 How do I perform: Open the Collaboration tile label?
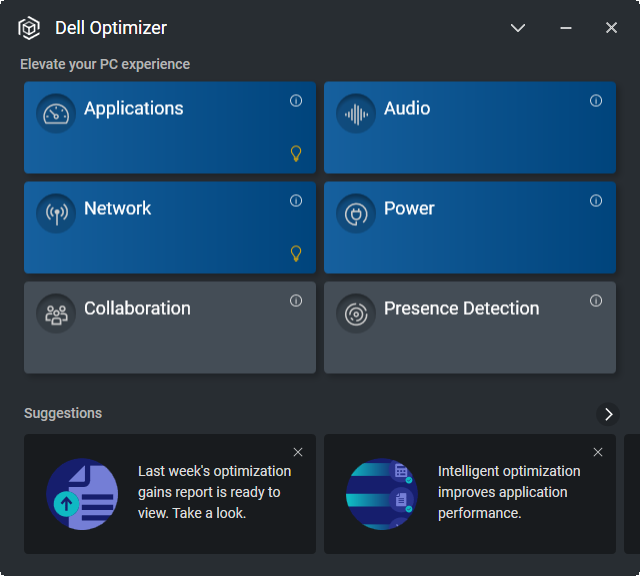tap(137, 308)
